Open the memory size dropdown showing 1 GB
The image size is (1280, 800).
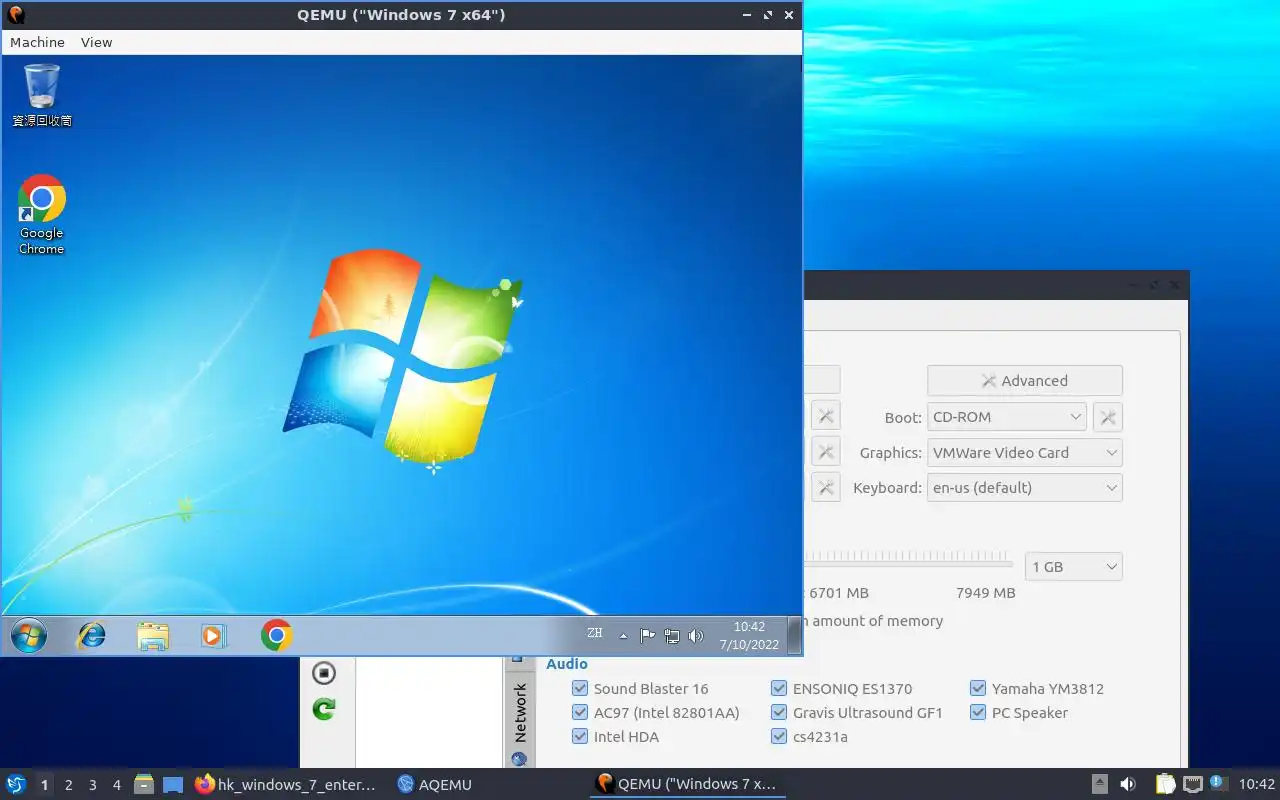(x=1073, y=566)
